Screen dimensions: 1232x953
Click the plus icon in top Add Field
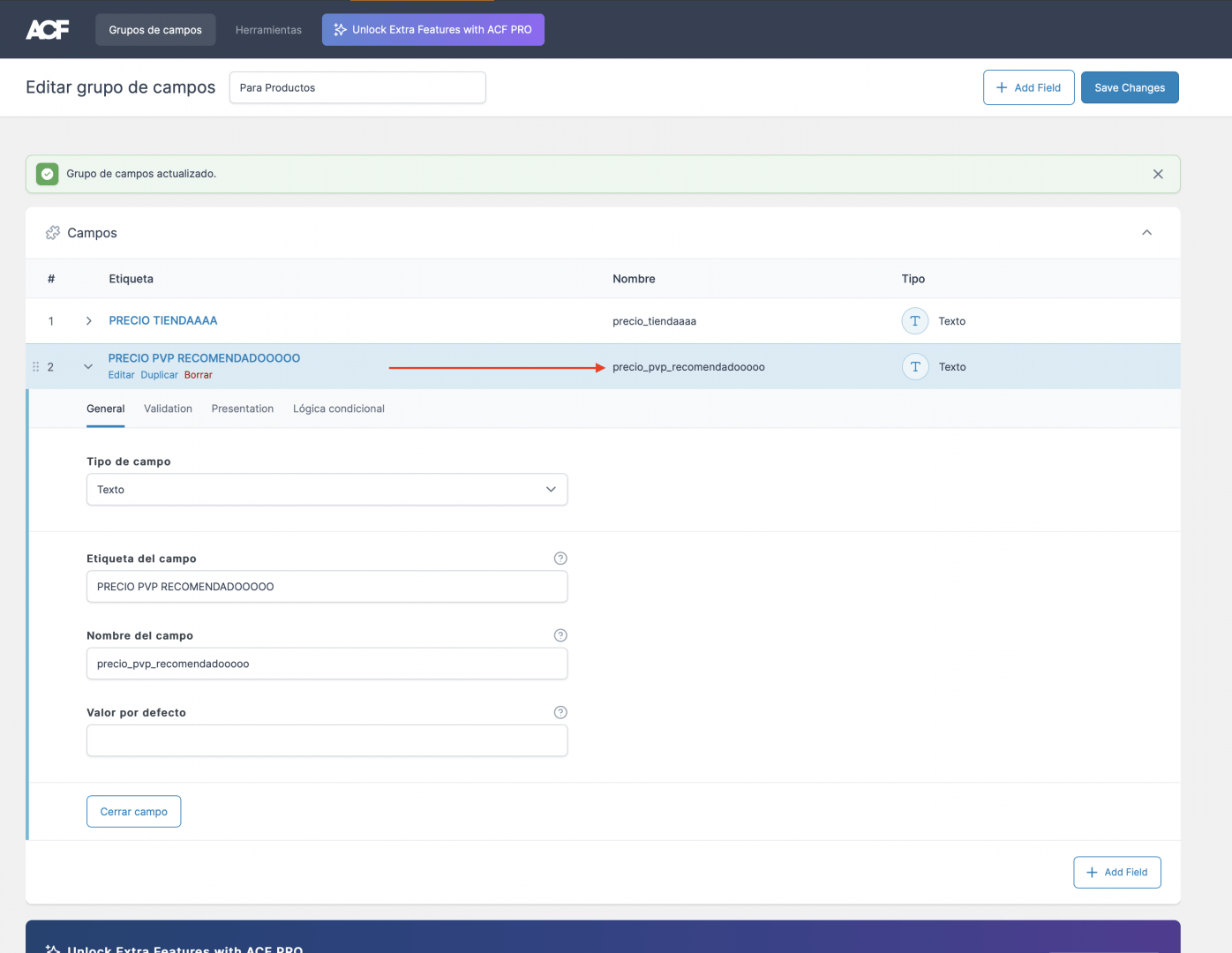tap(1002, 87)
